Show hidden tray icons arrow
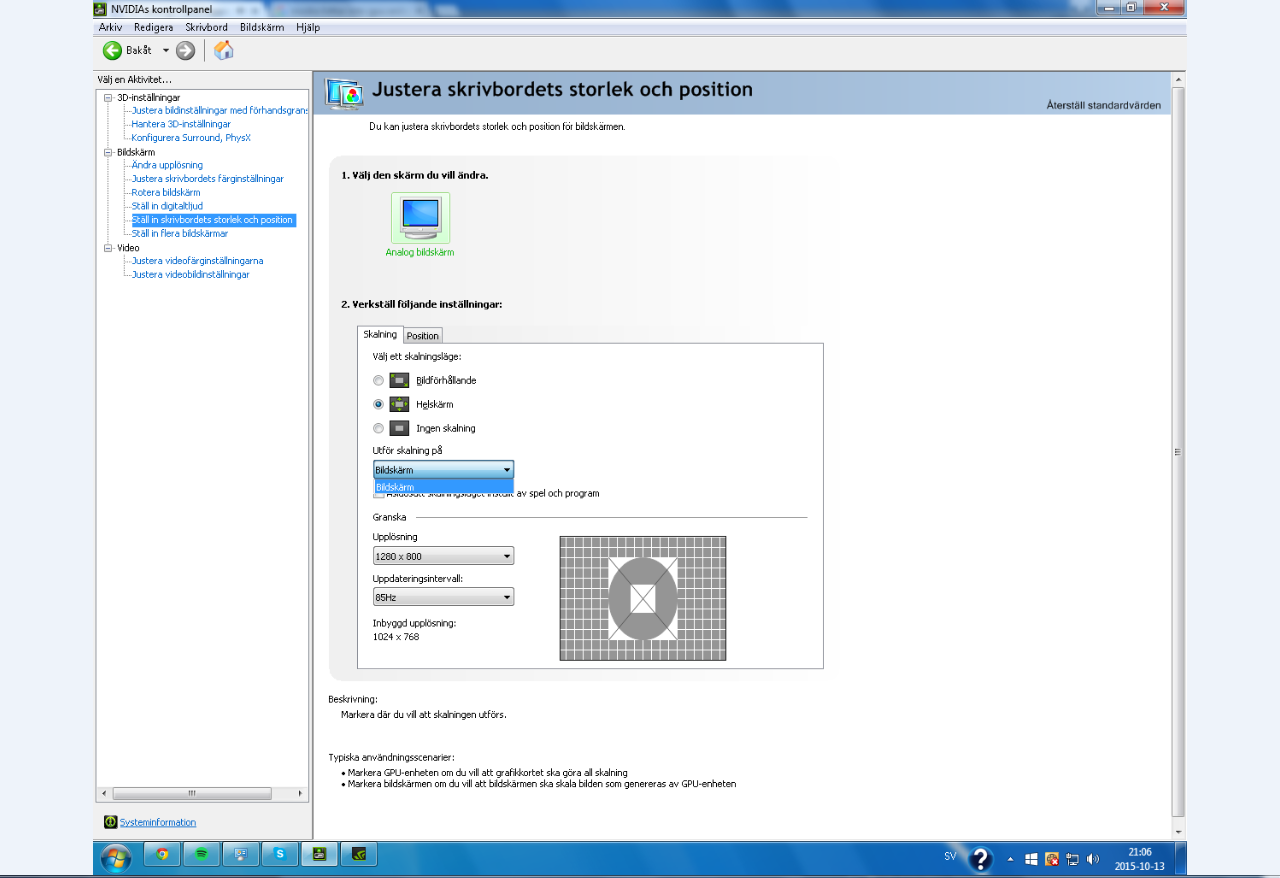1280x878 pixels. coord(1010,858)
